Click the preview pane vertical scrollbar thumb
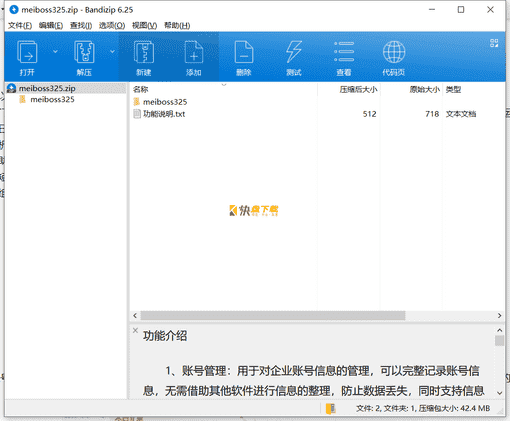Image resolution: width=510 pixels, height=421 pixels. coord(499,341)
